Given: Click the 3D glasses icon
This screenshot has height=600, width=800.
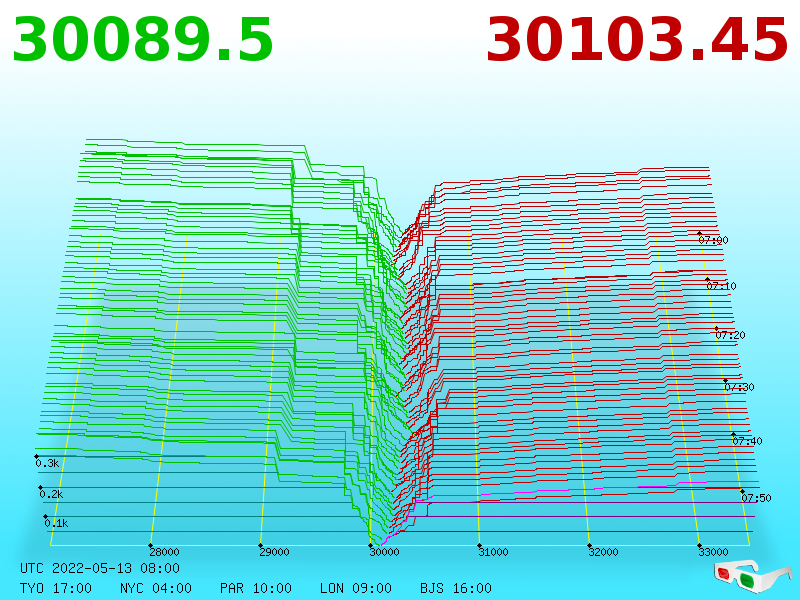Looking at the screenshot, I should coord(752,576).
